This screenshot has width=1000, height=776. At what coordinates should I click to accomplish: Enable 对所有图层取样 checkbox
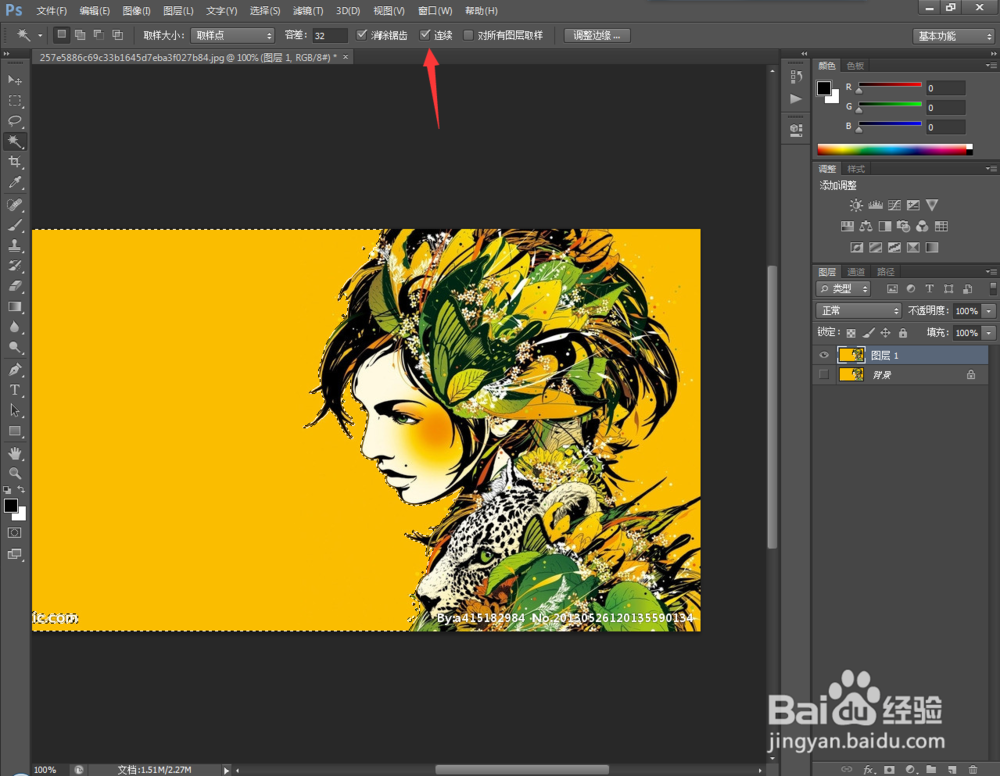point(468,35)
